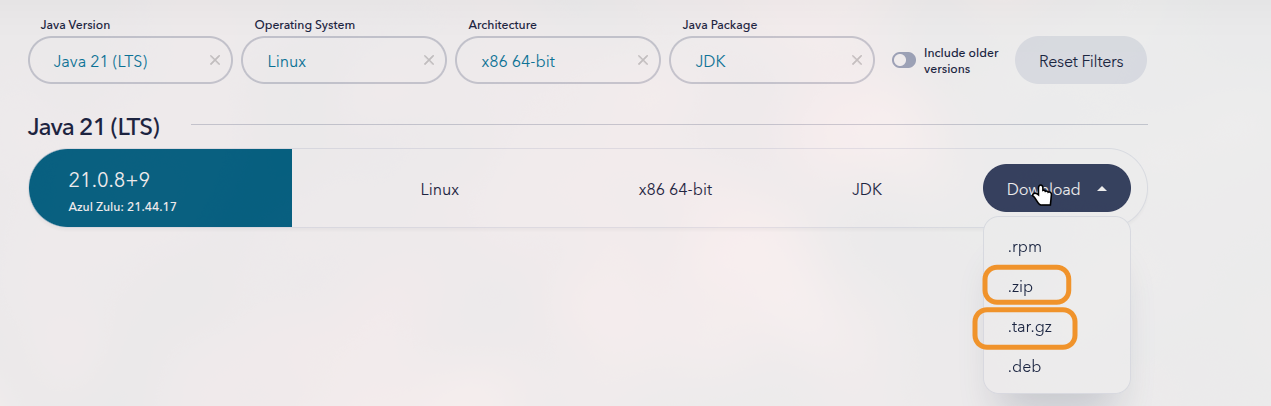
Task: Click the Linux label in the result row
Action: coord(439,189)
